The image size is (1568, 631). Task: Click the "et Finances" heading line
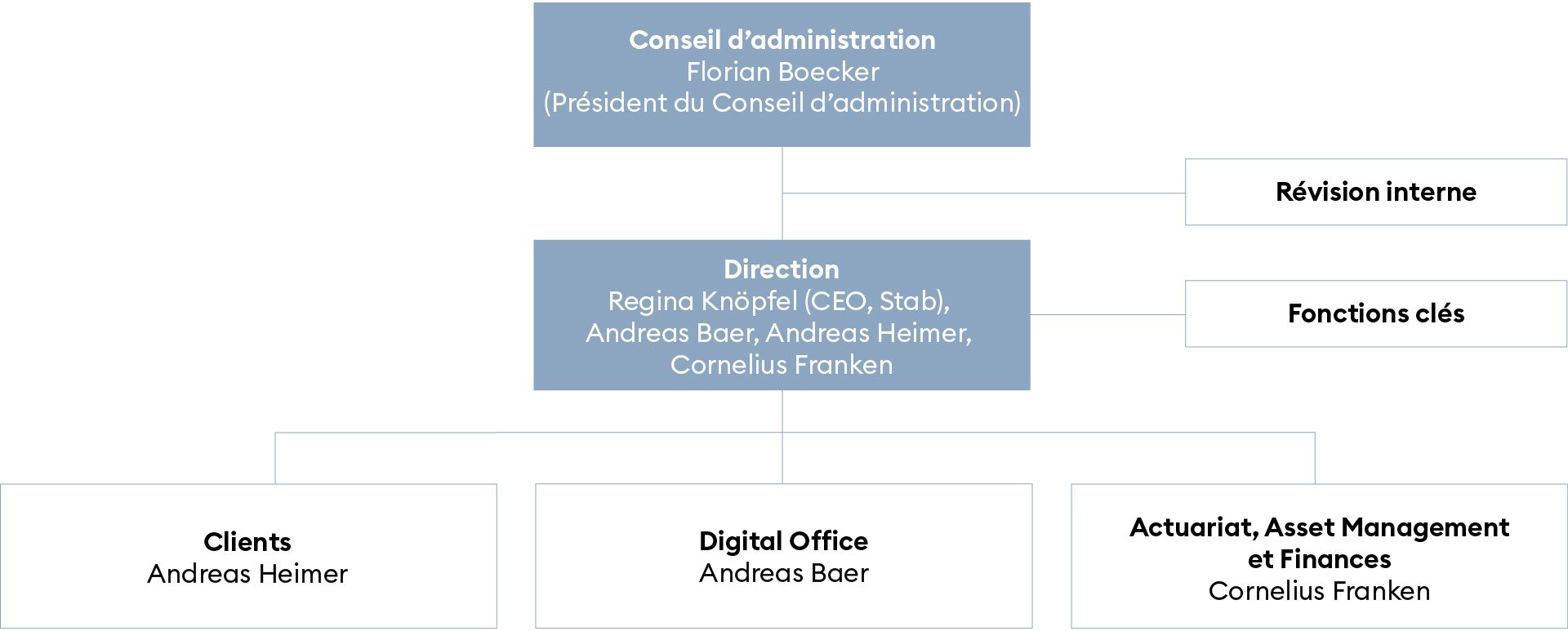(1319, 559)
